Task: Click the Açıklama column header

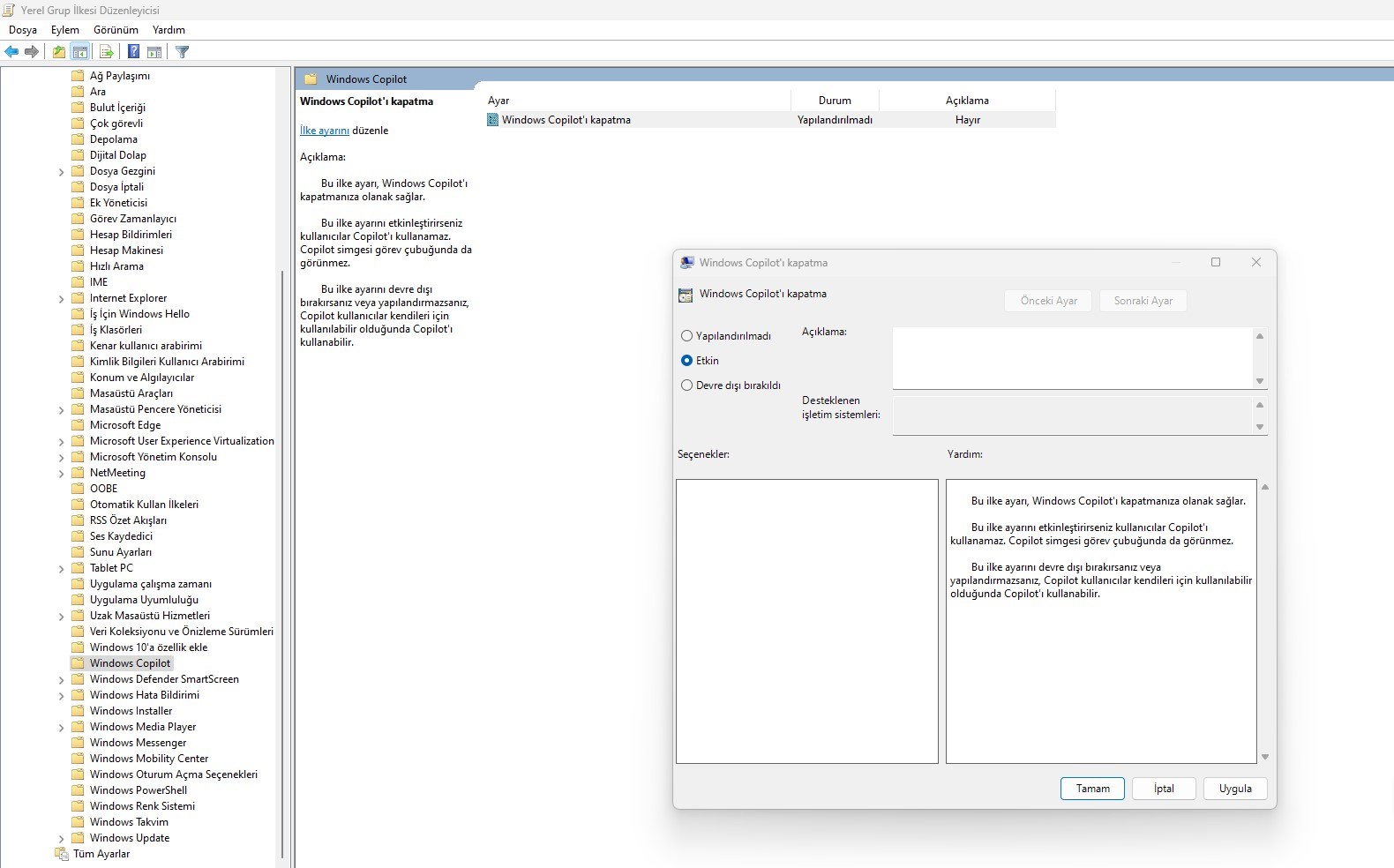Action: pos(967,101)
